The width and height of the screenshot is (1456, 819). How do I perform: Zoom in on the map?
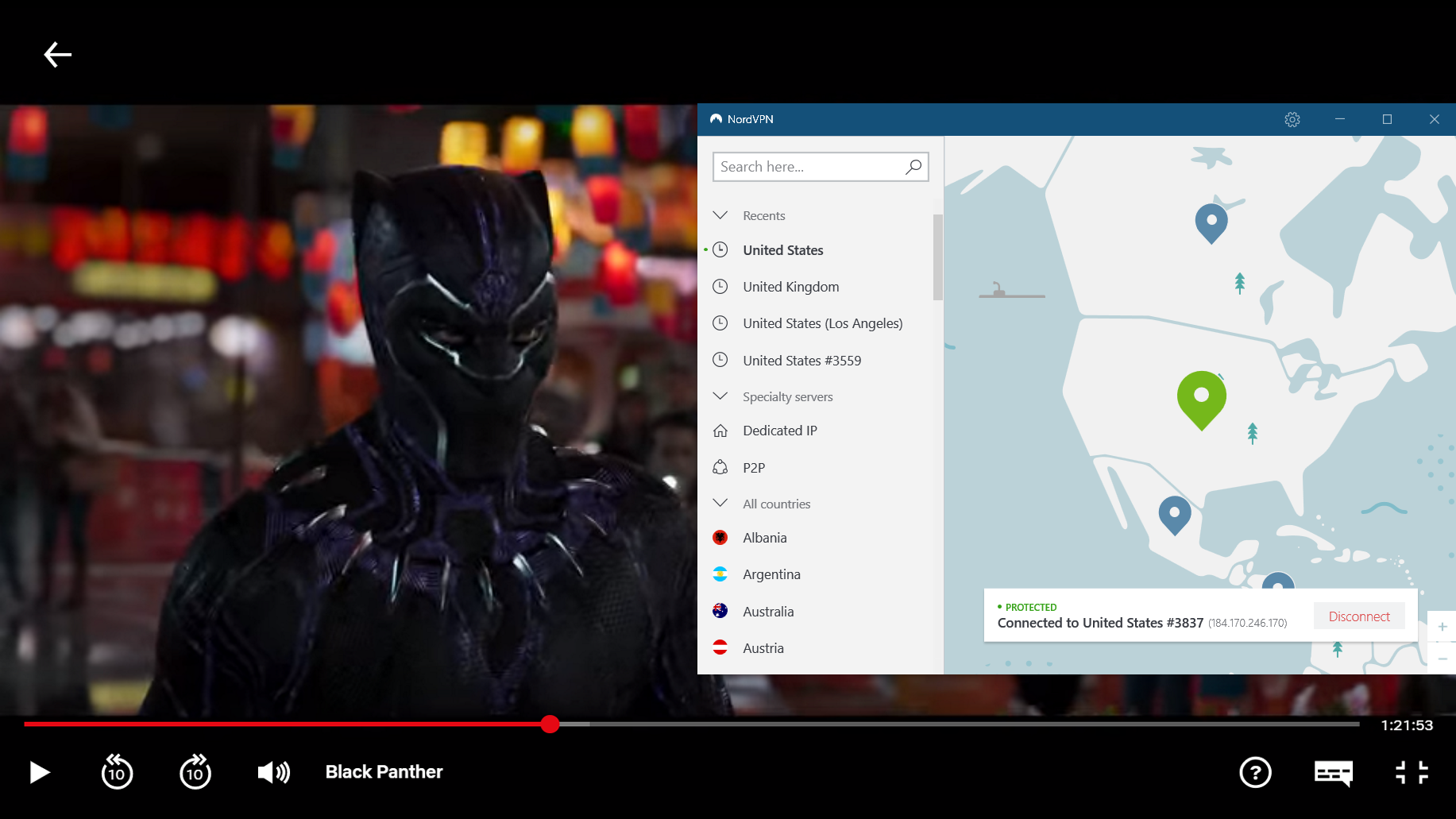coord(1442,627)
